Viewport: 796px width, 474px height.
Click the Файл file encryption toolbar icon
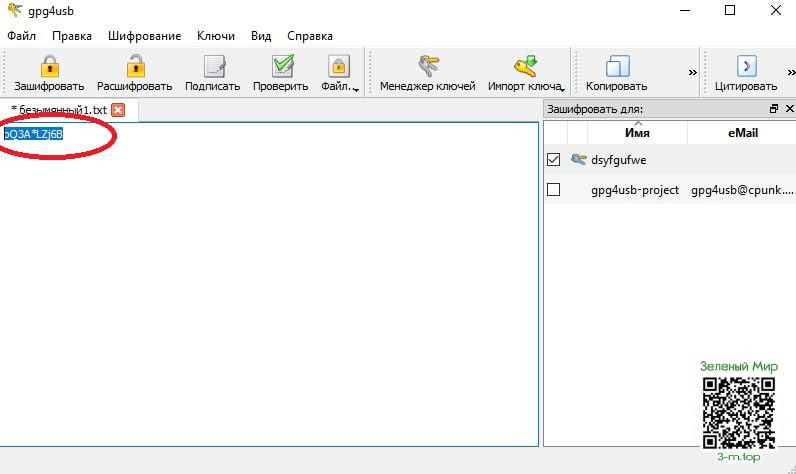(338, 67)
